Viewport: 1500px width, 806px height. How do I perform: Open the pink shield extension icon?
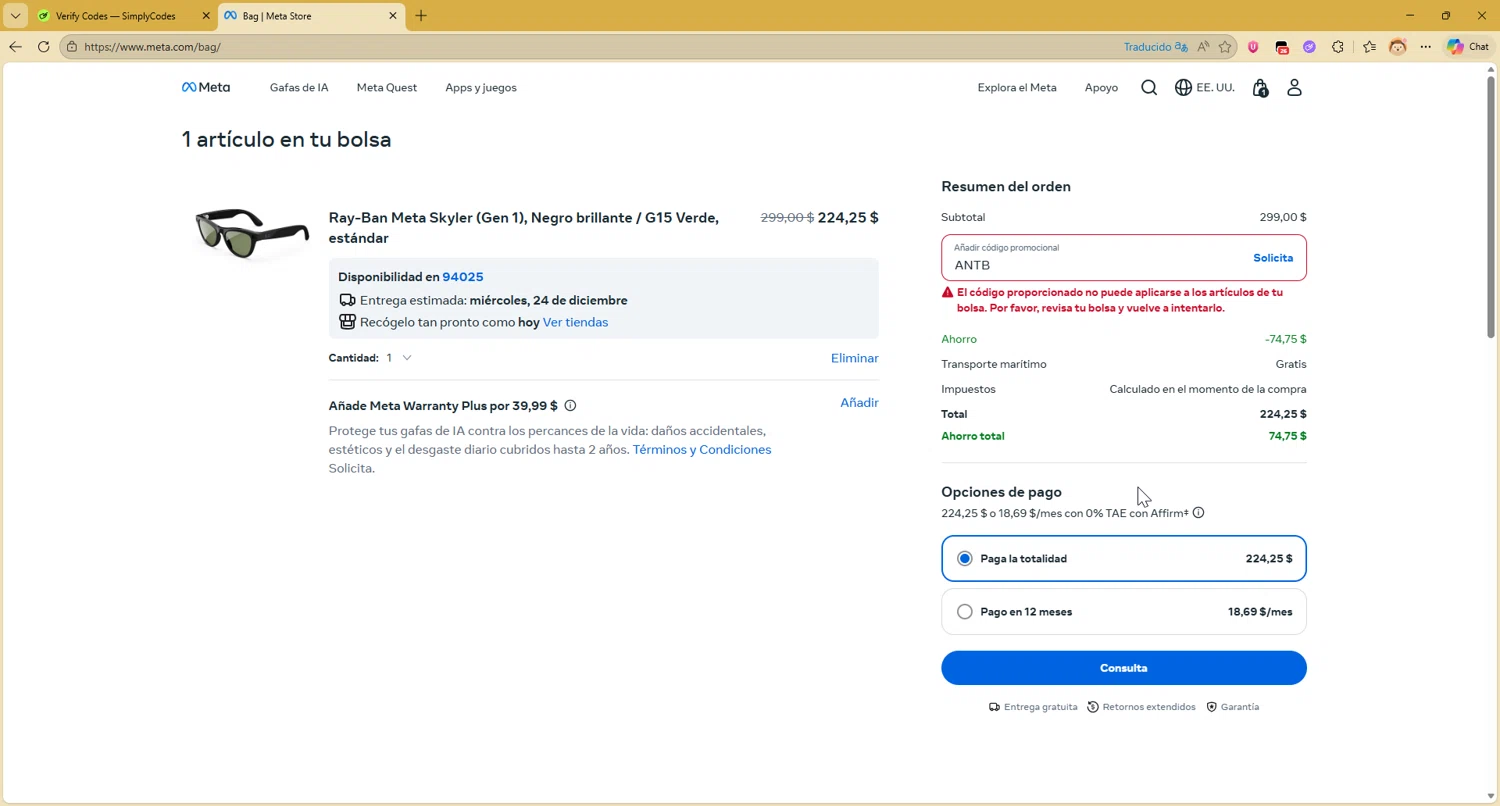1253,46
